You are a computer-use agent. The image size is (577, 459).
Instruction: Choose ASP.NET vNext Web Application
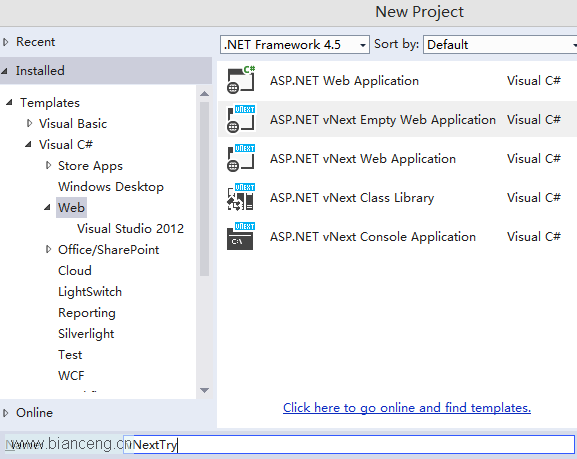tap(363, 159)
